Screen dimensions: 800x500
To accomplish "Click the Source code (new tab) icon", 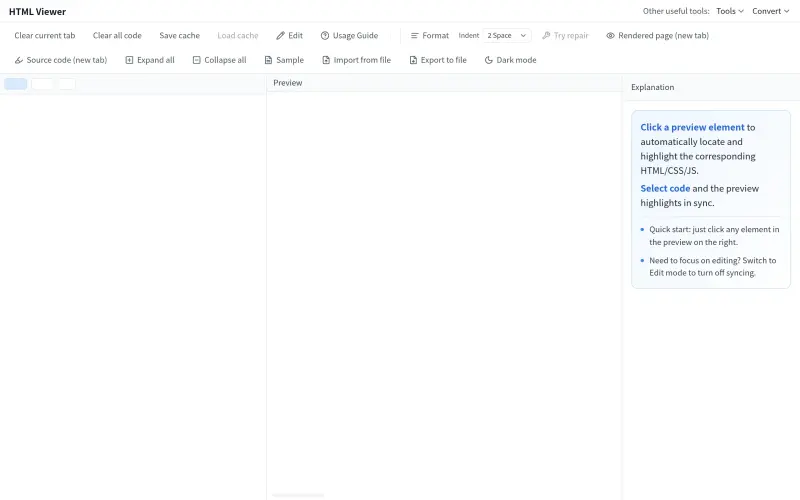I will pos(19,60).
